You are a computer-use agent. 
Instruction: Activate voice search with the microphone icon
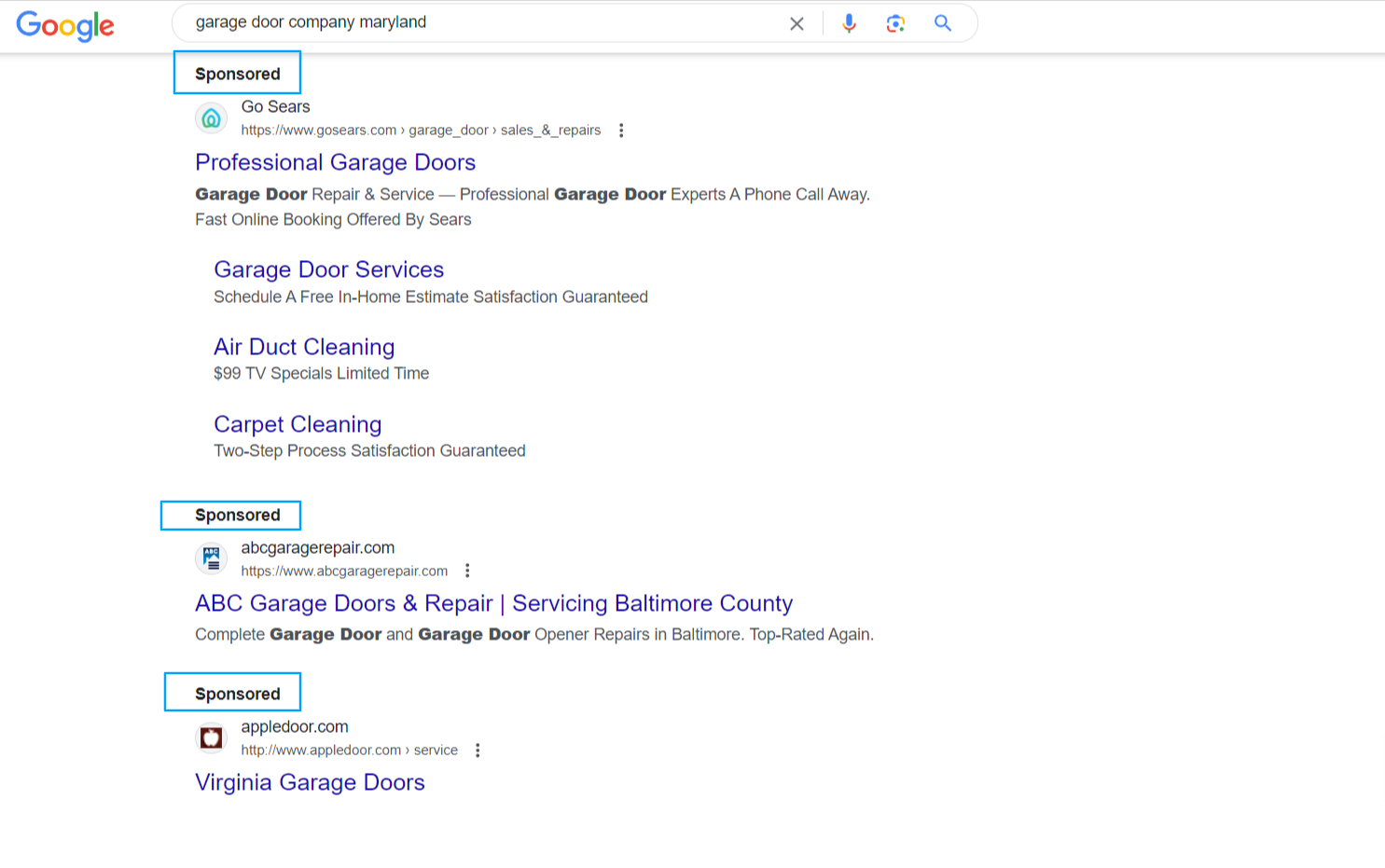coord(849,22)
